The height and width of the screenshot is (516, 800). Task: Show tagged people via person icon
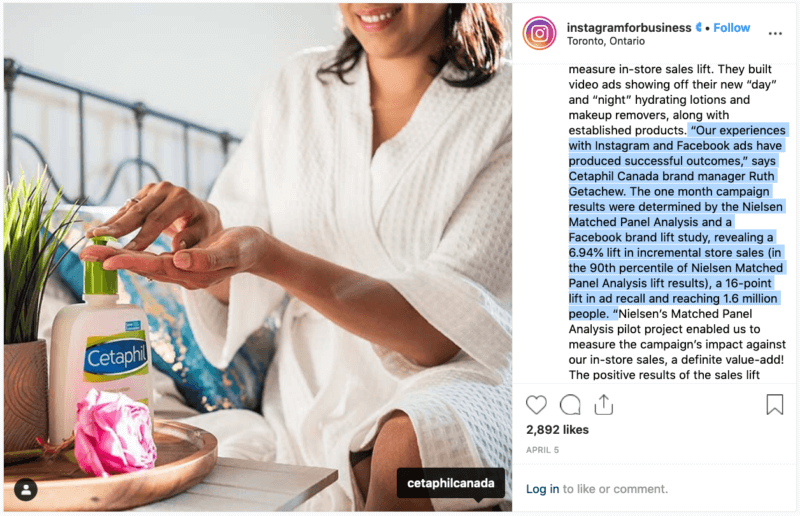click(x=26, y=490)
